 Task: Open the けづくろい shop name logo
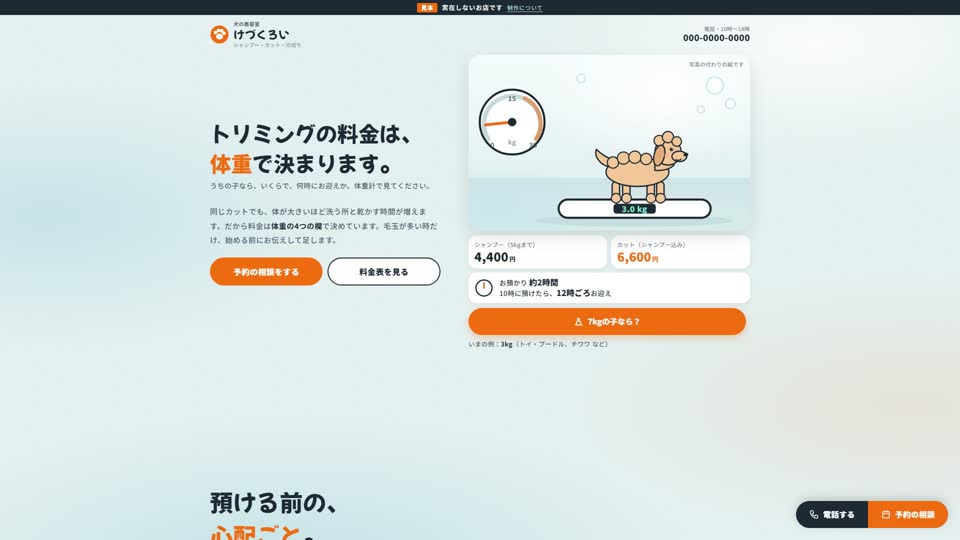pyautogui.click(x=261, y=34)
